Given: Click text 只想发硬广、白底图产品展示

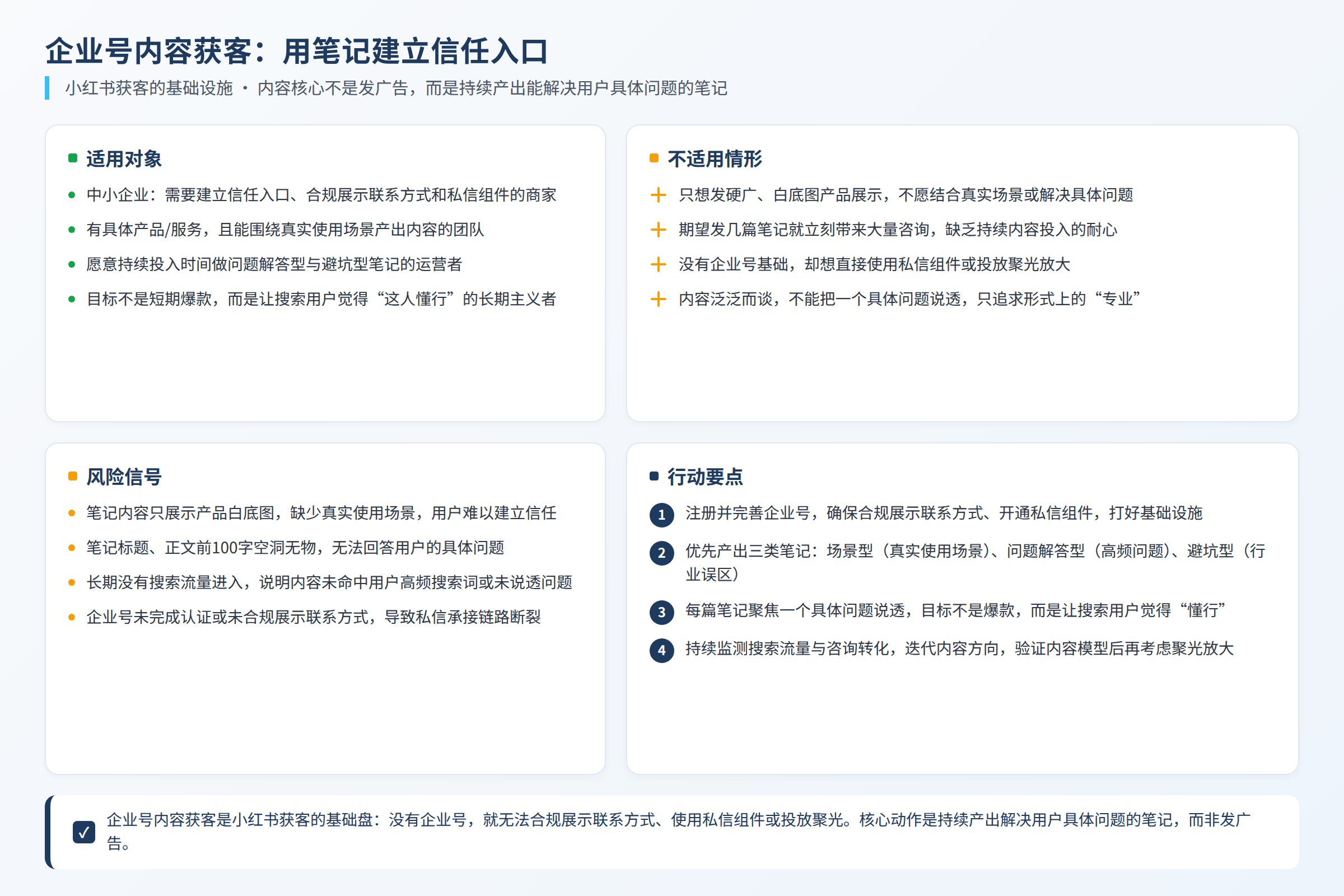Looking at the screenshot, I should point(906,195).
